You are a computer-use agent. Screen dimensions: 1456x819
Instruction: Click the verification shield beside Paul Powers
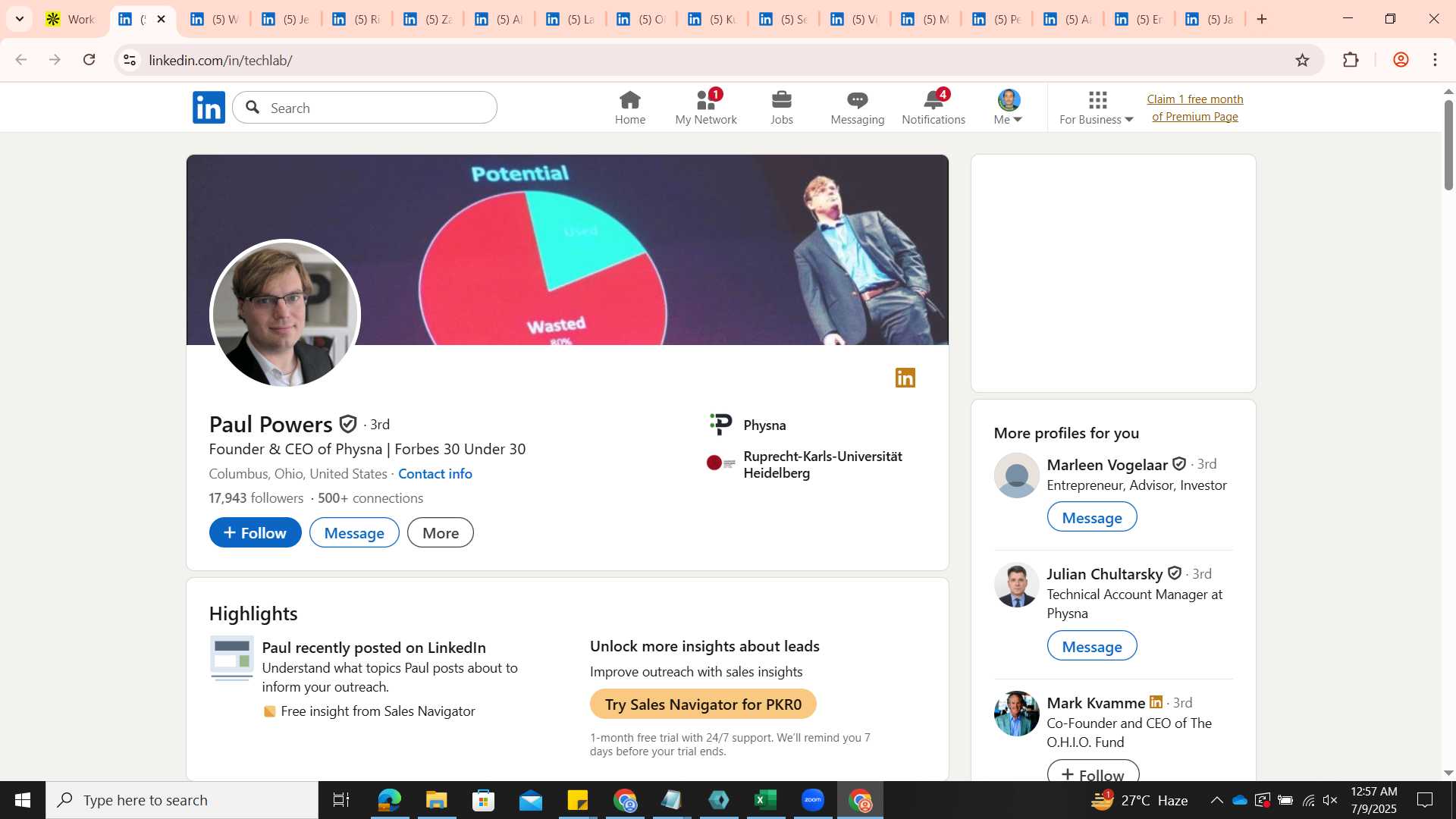point(348,424)
